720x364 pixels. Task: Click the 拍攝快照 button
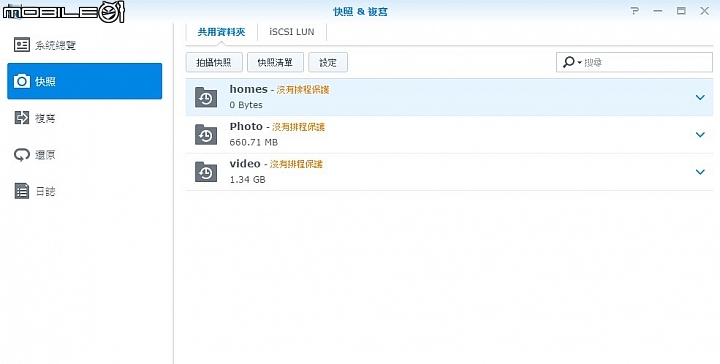(x=214, y=62)
